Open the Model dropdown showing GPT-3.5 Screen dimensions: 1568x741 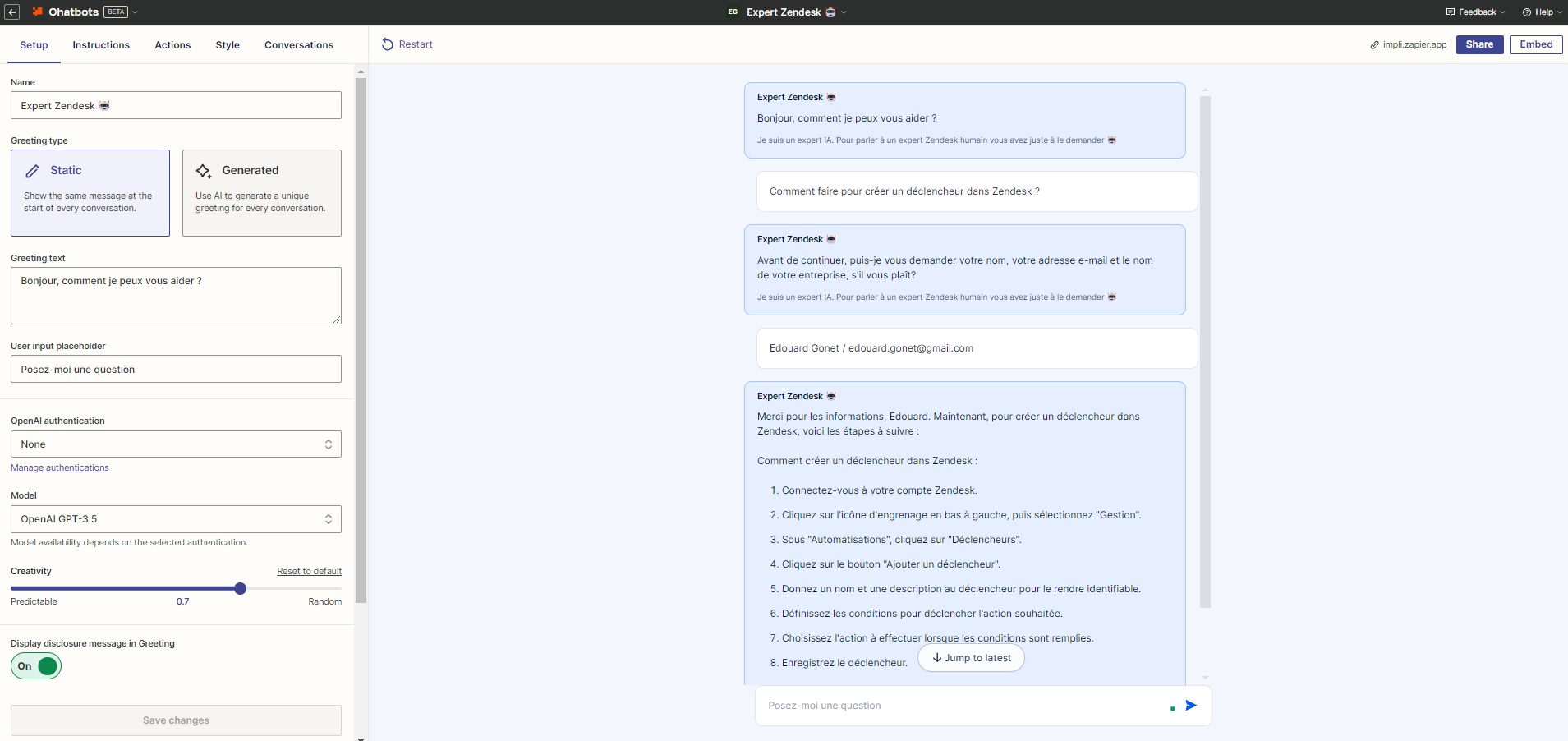pos(176,519)
